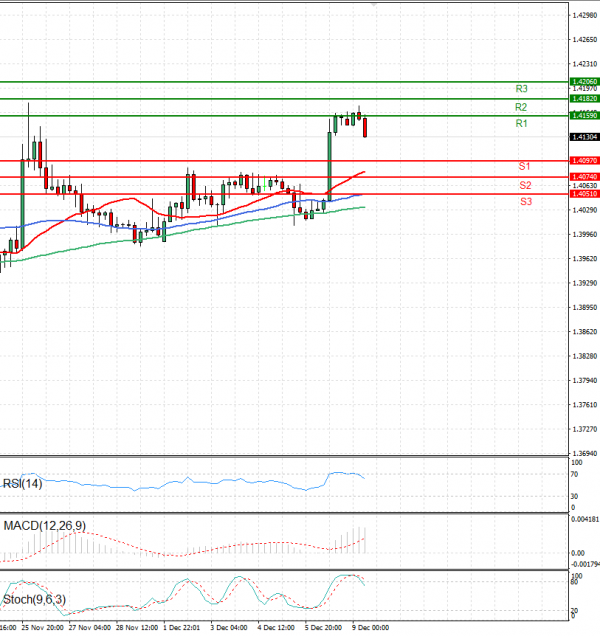Click the S3 support label
The width and height of the screenshot is (600, 636).
pos(526,202)
